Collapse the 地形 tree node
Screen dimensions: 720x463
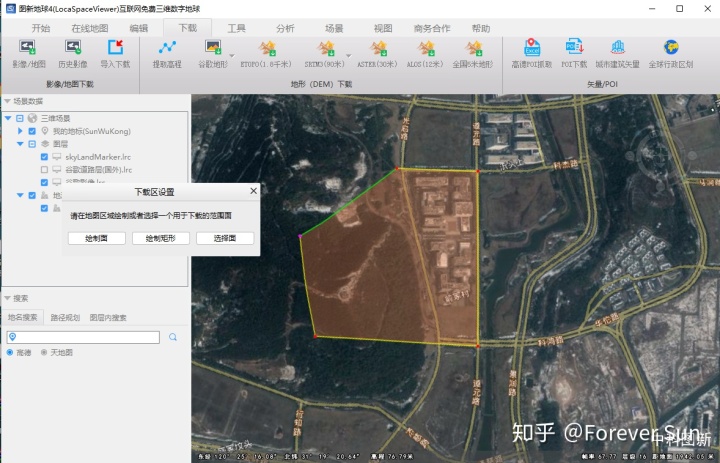tap(20, 195)
